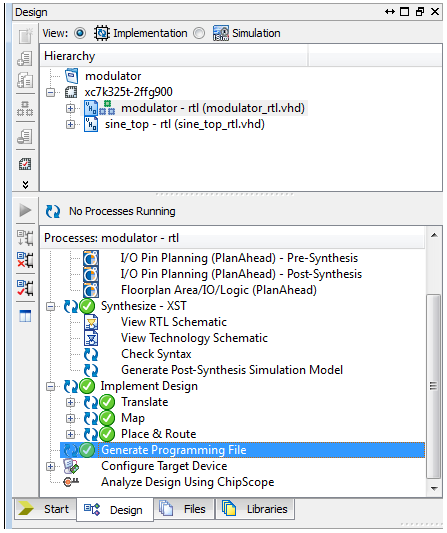Select the Simulation view radio button
The width and height of the screenshot is (447, 533).
point(199,33)
